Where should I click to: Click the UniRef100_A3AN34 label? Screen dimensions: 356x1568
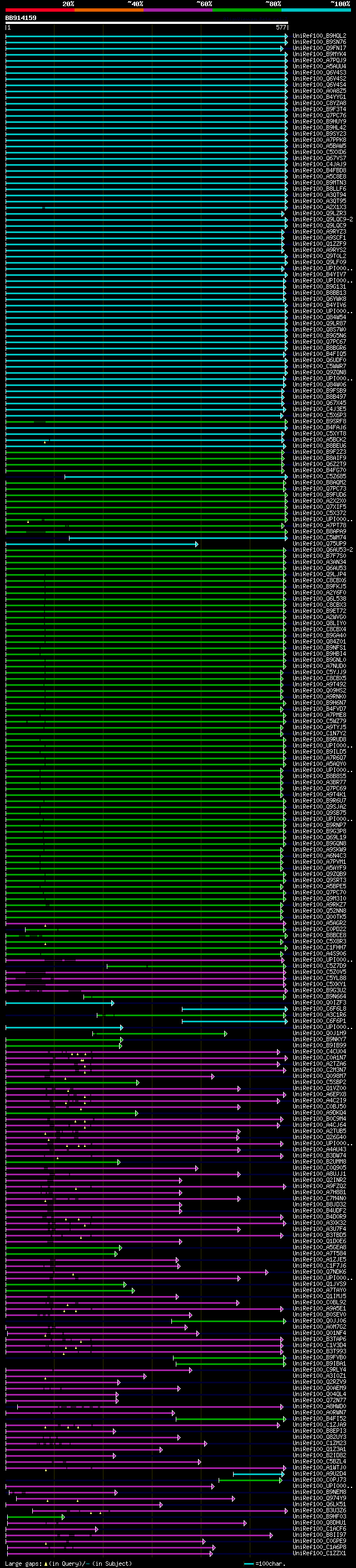pos(319,562)
